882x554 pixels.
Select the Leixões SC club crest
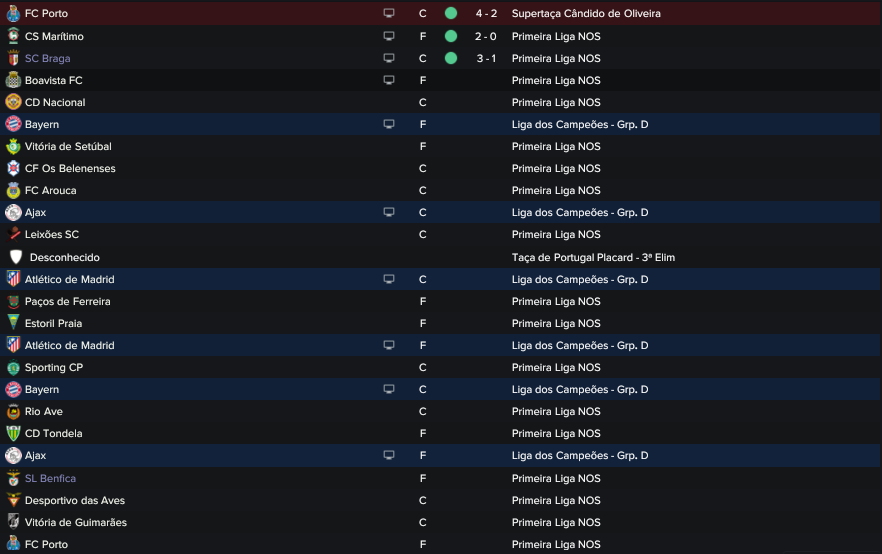13,234
